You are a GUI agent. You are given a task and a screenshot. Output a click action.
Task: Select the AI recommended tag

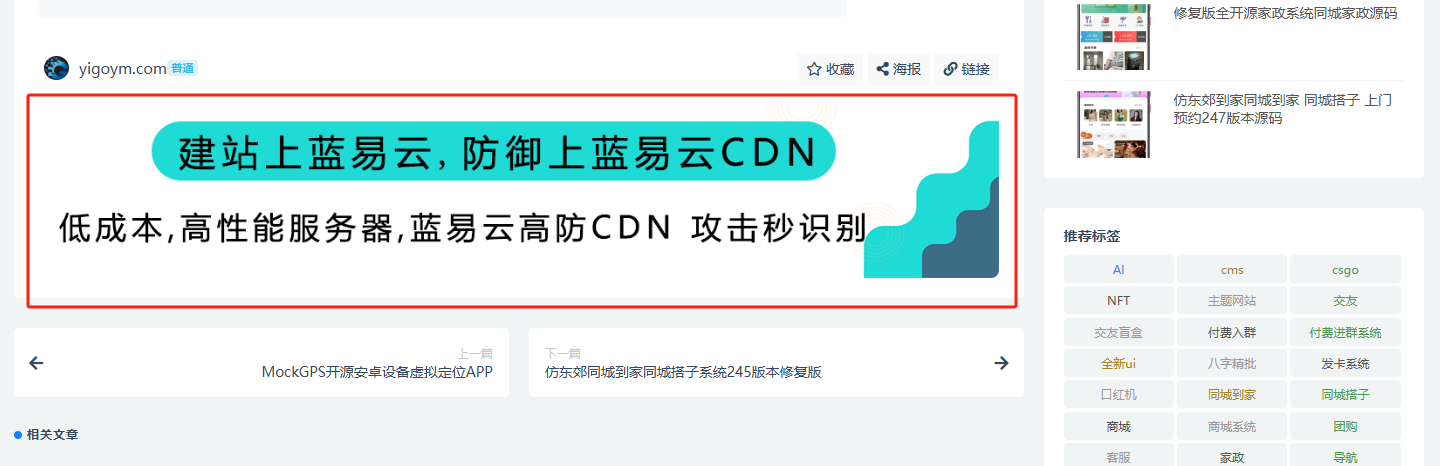point(1119,270)
